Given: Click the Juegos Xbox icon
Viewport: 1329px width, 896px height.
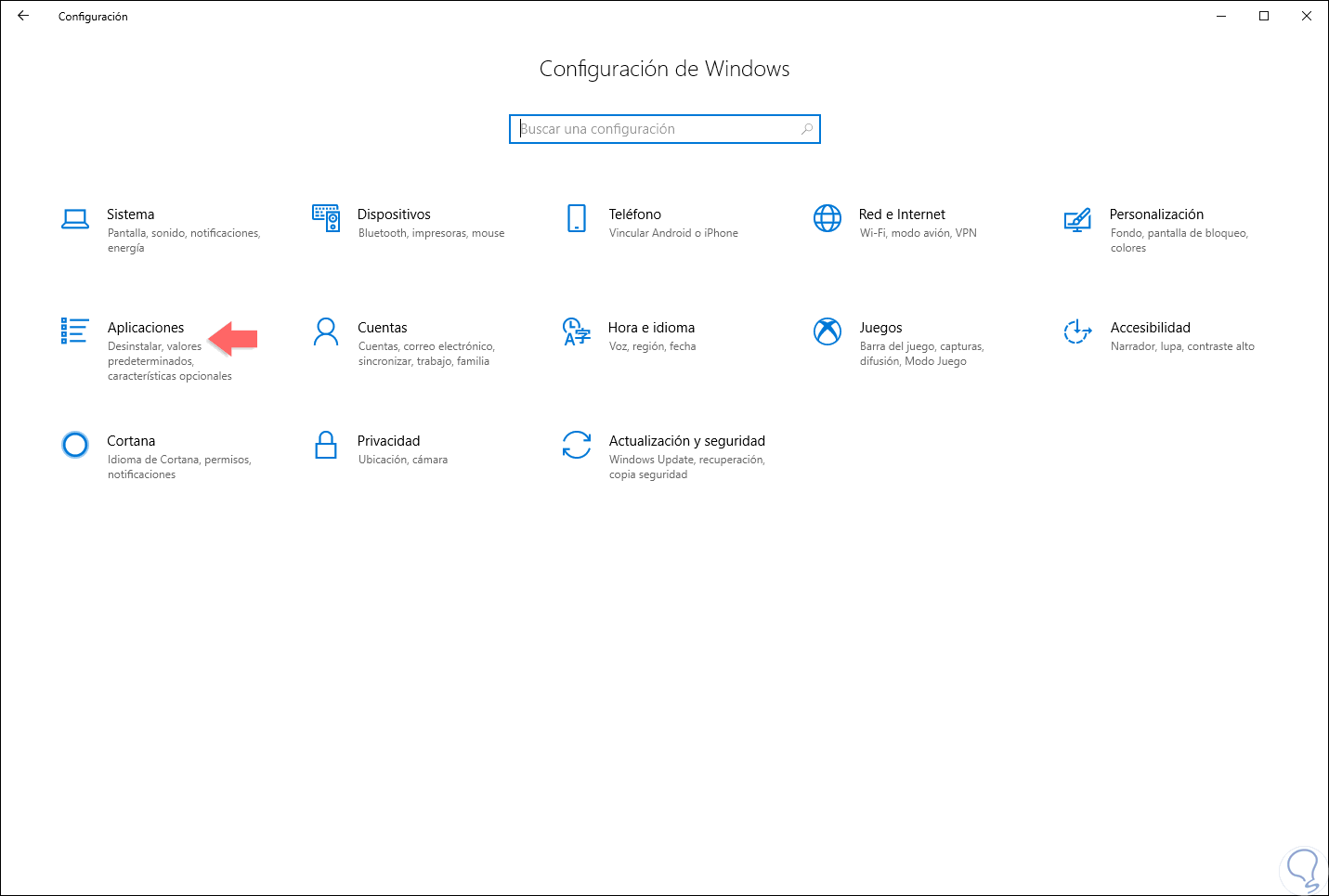Looking at the screenshot, I should (827, 331).
